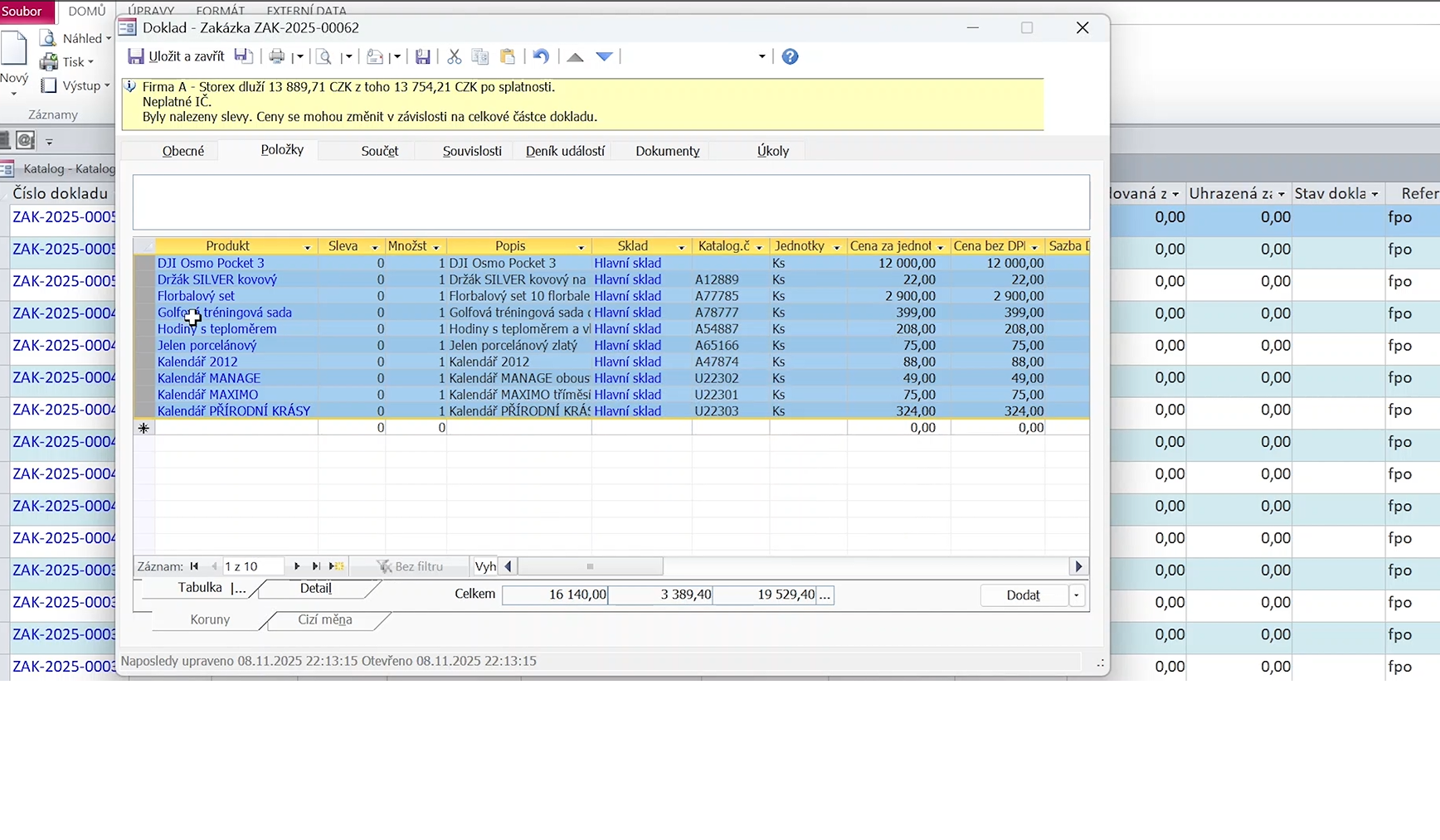Screen dimensions: 1440x840
Task: Jump to last record in navigator
Action: pos(316,566)
